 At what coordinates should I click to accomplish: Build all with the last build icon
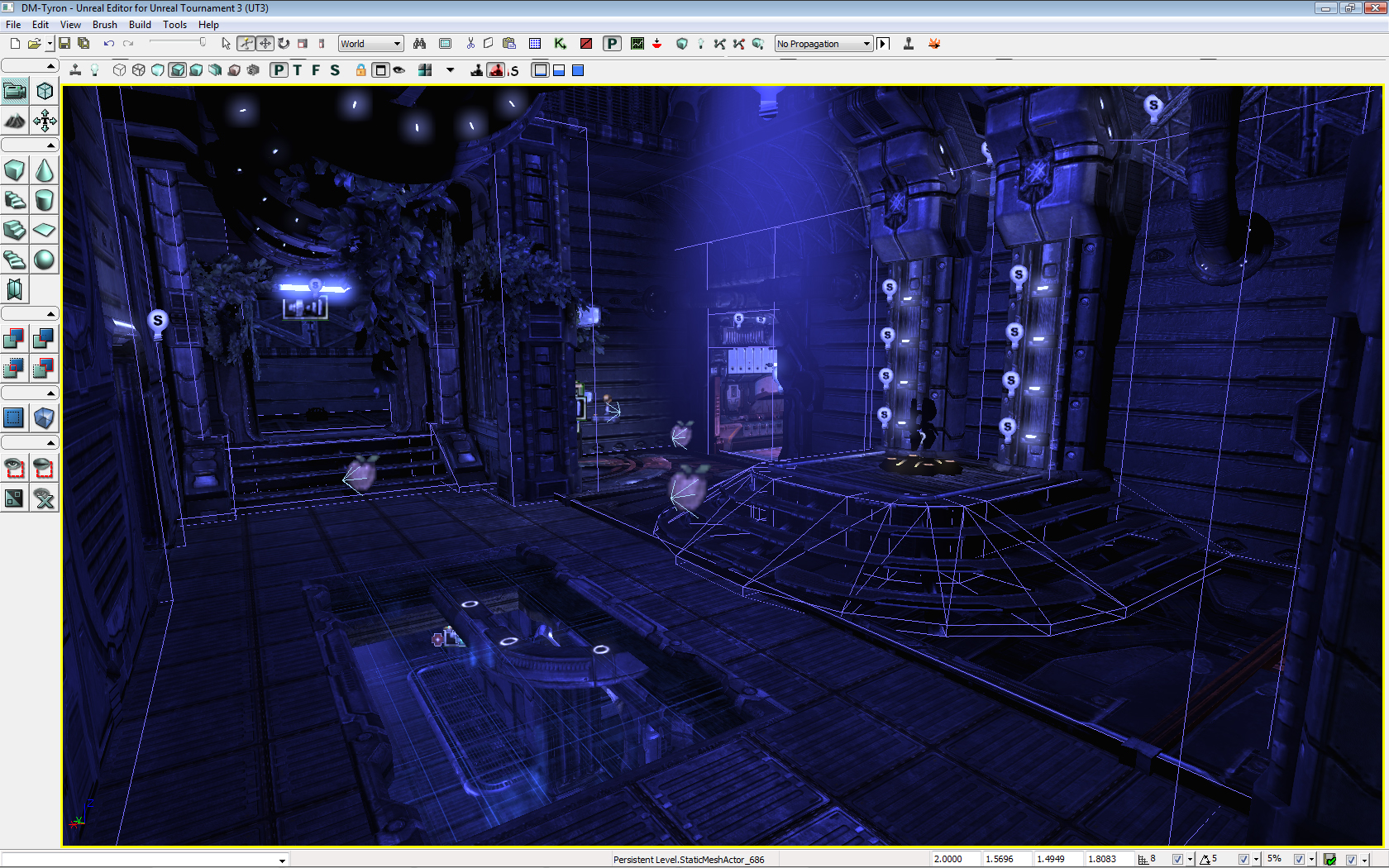[x=758, y=44]
